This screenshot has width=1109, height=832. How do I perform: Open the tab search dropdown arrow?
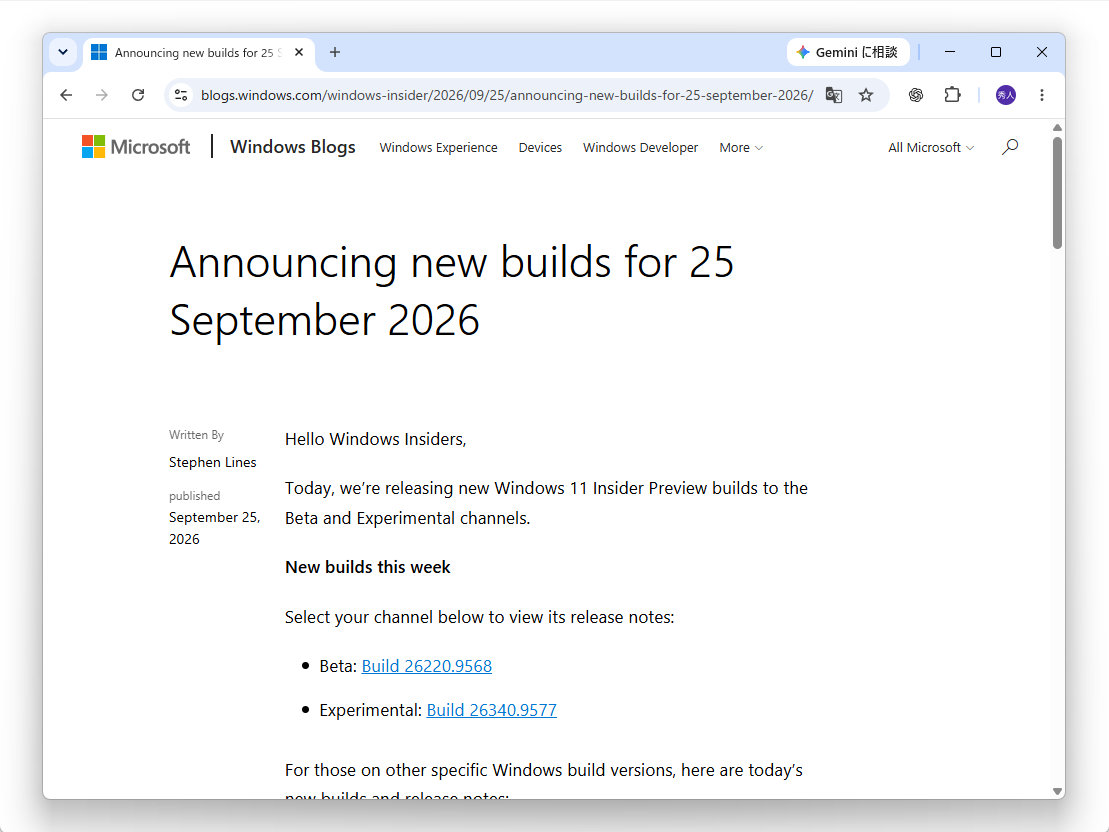(63, 52)
